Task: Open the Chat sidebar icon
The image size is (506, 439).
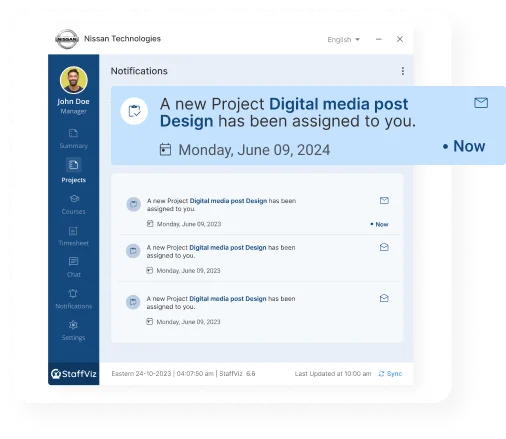Action: pos(74,267)
